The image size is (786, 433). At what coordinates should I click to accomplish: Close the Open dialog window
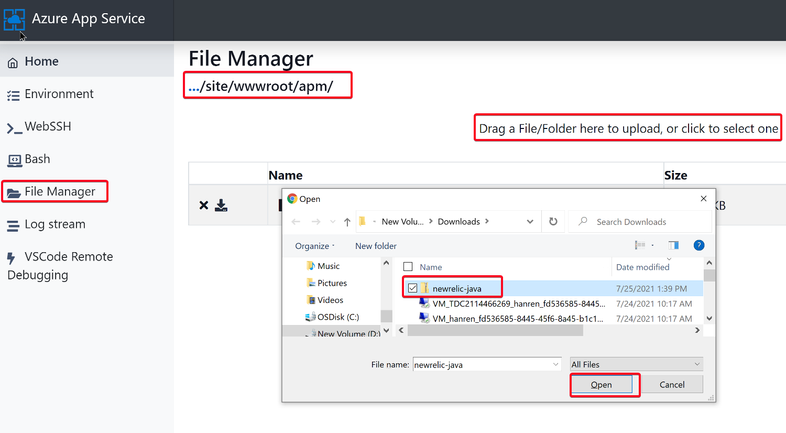point(703,198)
